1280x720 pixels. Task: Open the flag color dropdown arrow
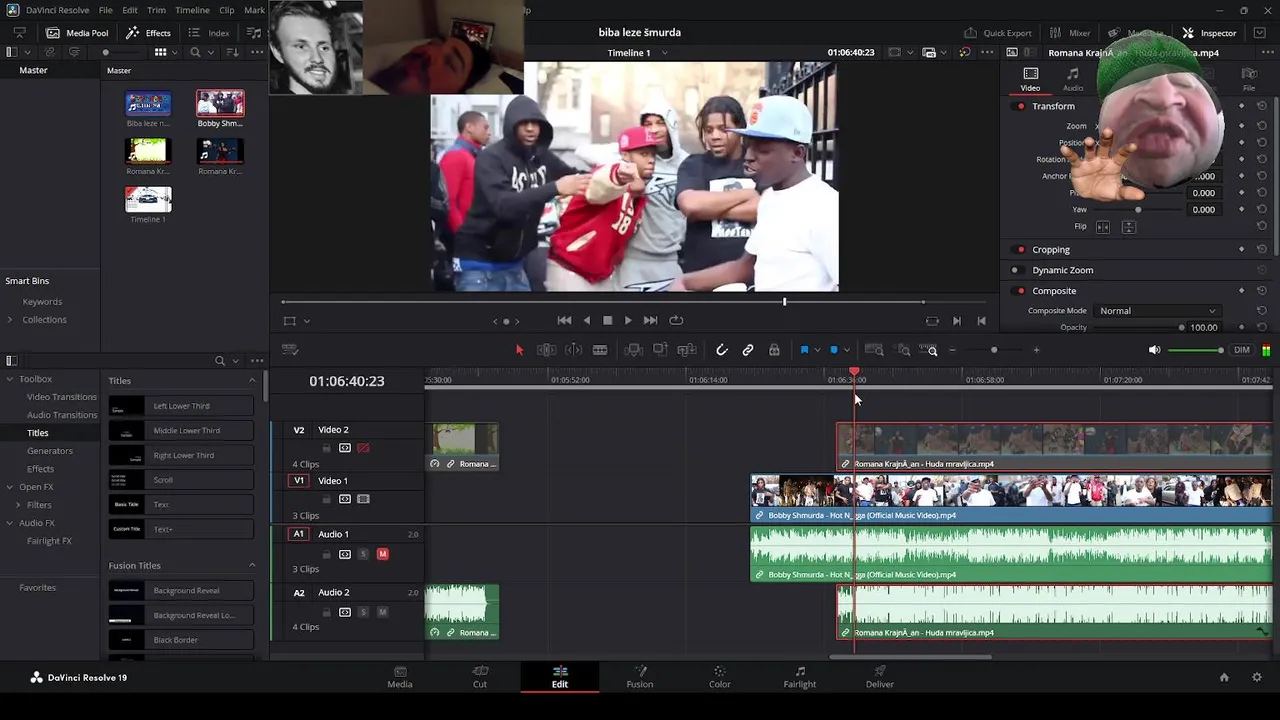[x=816, y=350]
